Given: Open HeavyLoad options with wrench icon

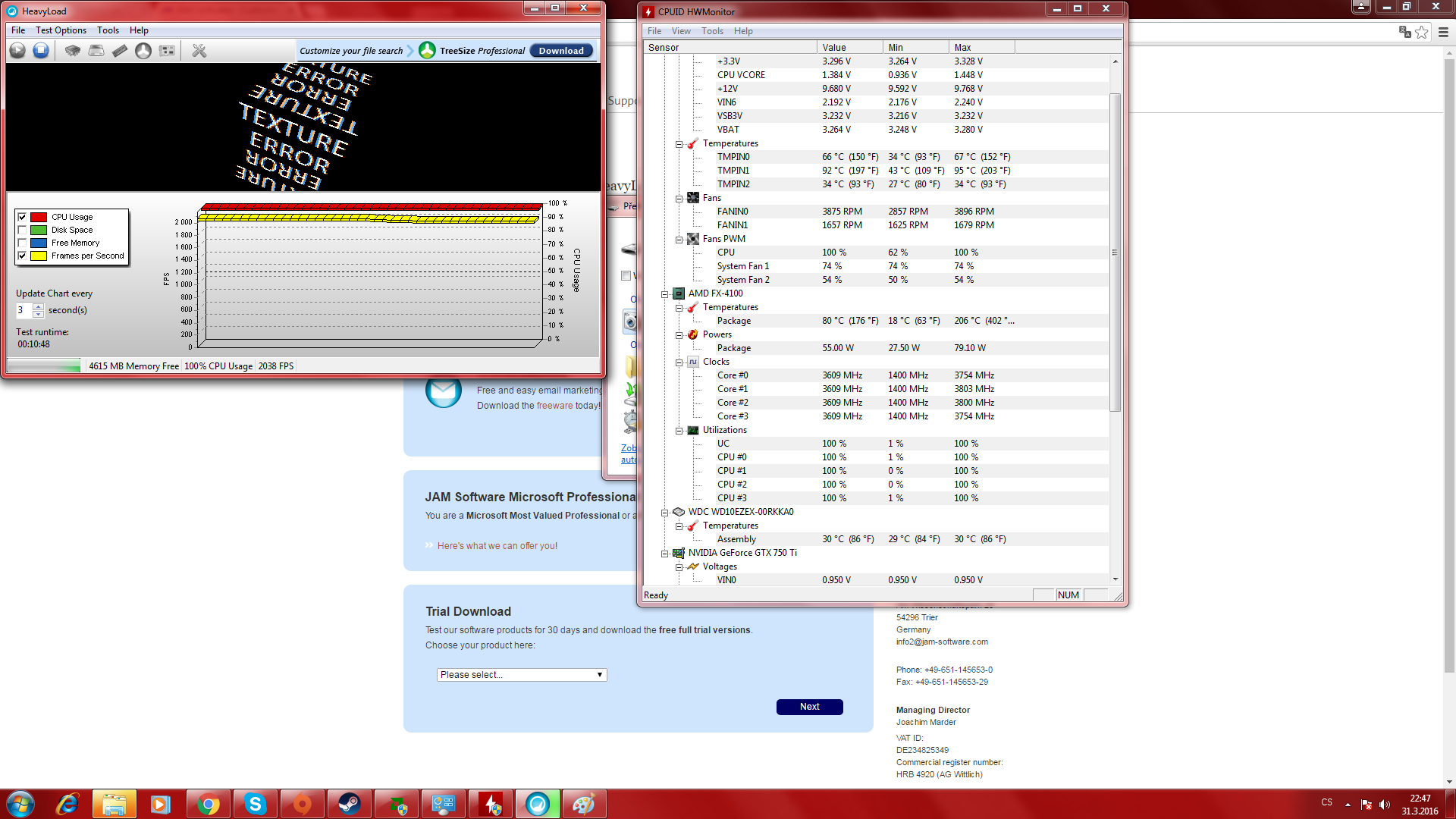Looking at the screenshot, I should 199,50.
